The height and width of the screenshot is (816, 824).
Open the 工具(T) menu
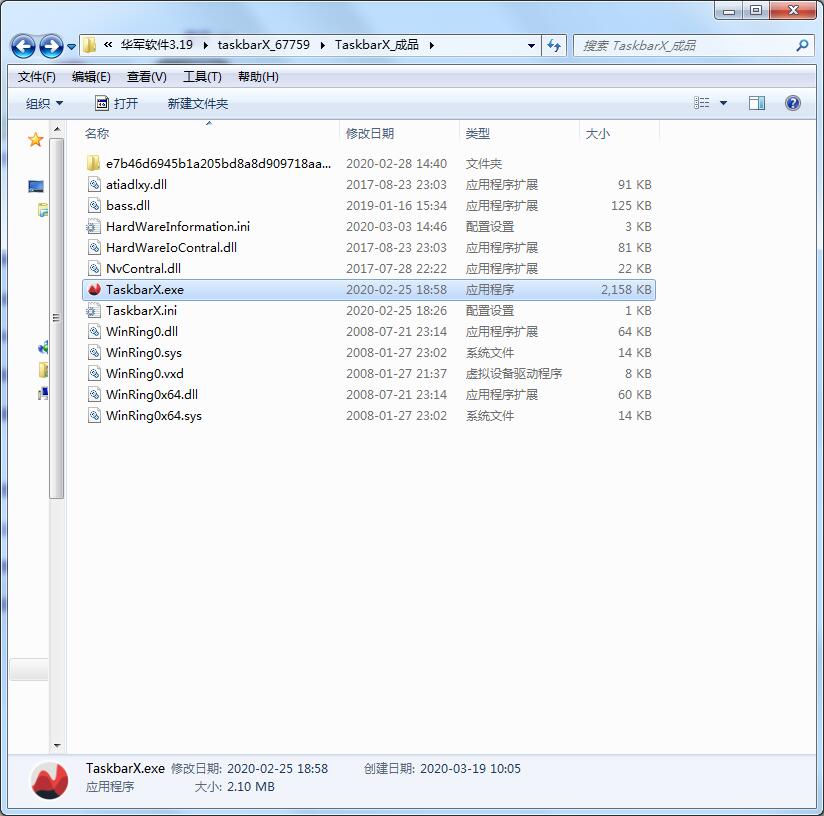pos(202,77)
